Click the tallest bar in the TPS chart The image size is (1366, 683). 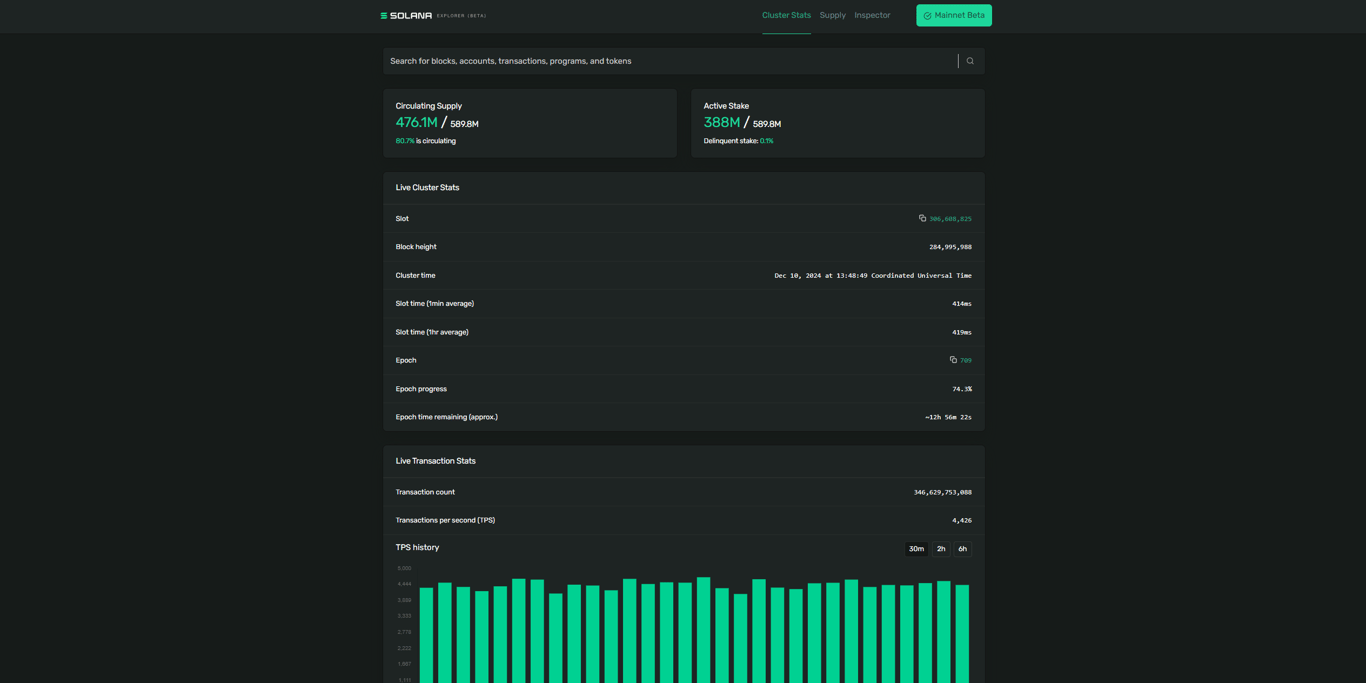pyautogui.click(x=703, y=620)
